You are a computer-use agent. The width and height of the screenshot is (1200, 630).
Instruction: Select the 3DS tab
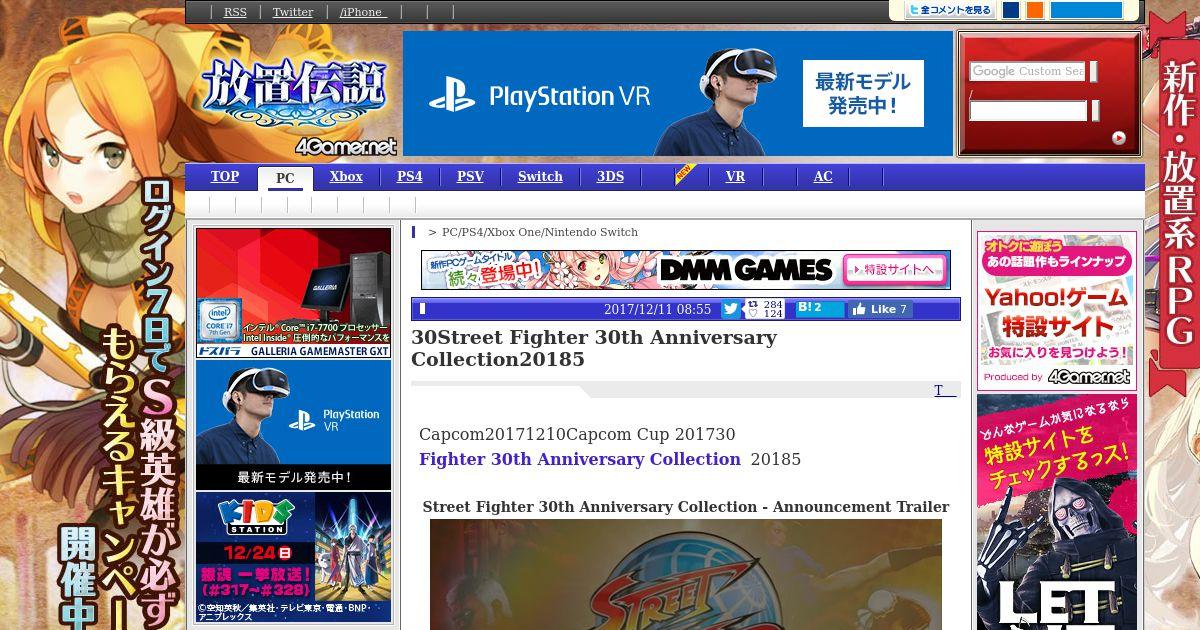point(610,177)
